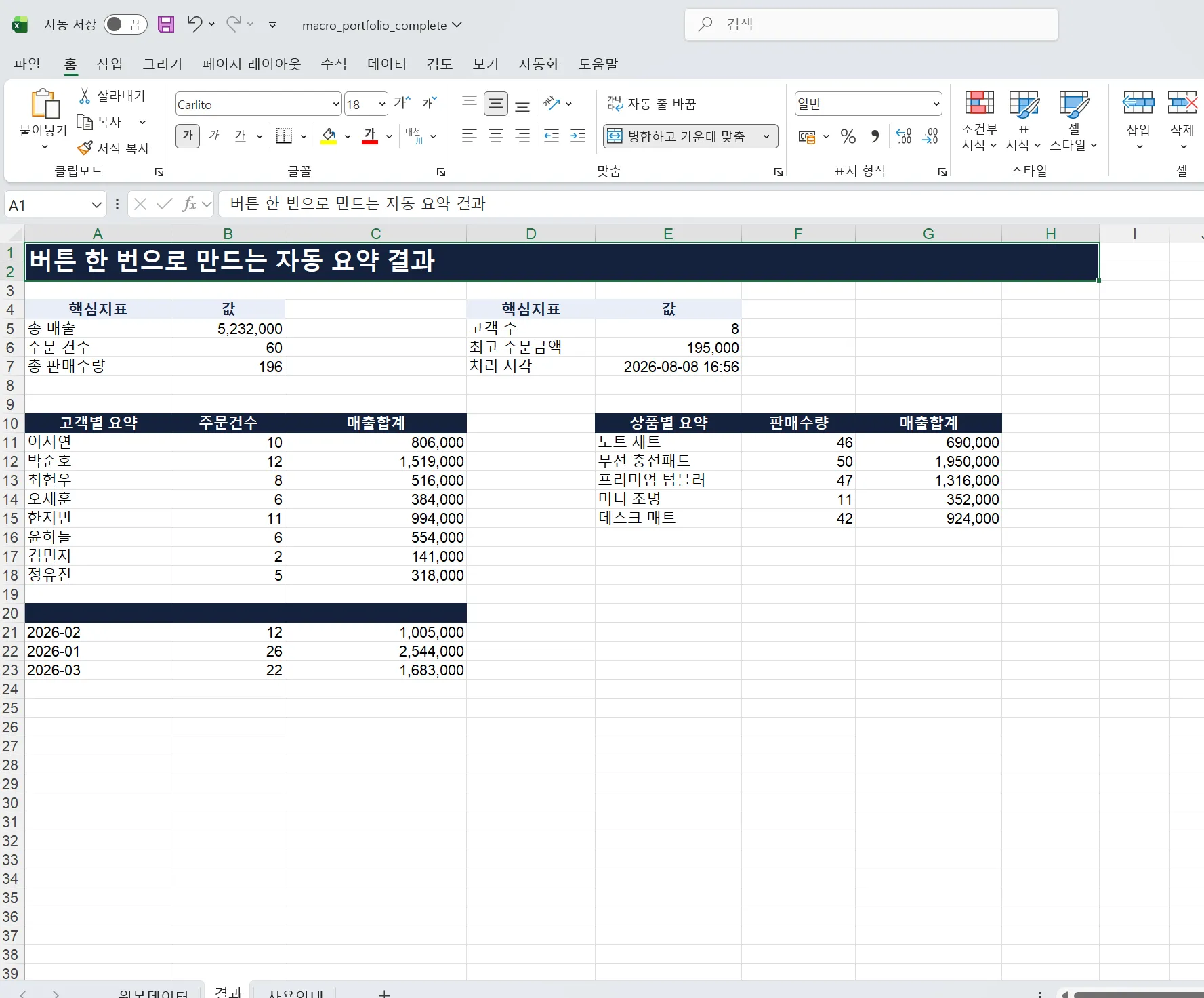The image size is (1204, 998).
Task: Align text left
Action: coord(470,136)
